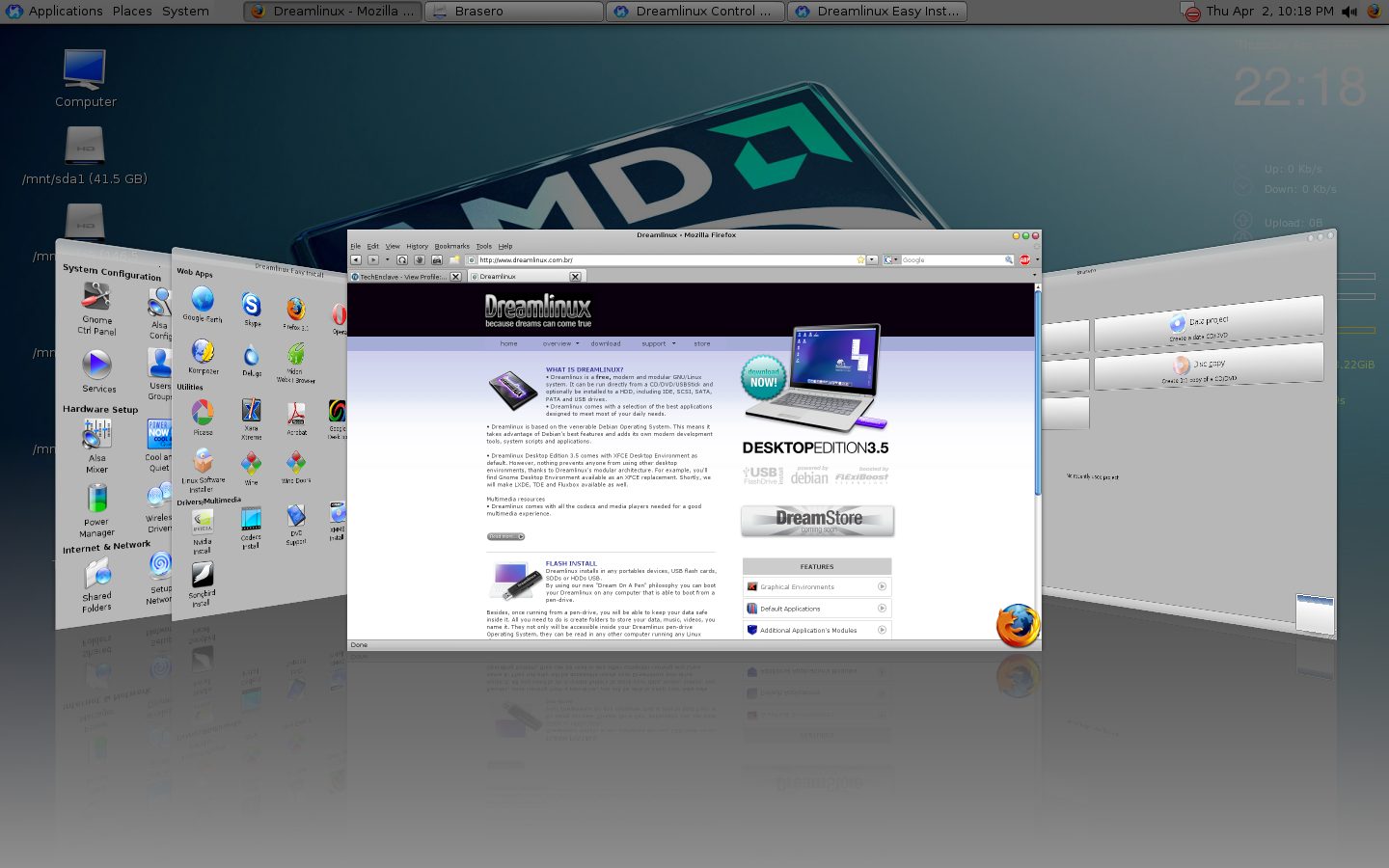Open Services icon in Control Panel window
The height and width of the screenshot is (868, 1389).
coord(96,365)
